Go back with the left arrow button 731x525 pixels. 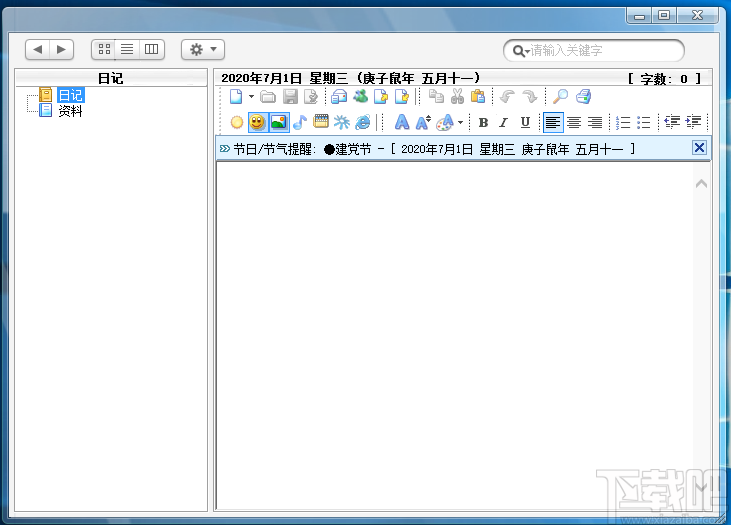[37, 49]
